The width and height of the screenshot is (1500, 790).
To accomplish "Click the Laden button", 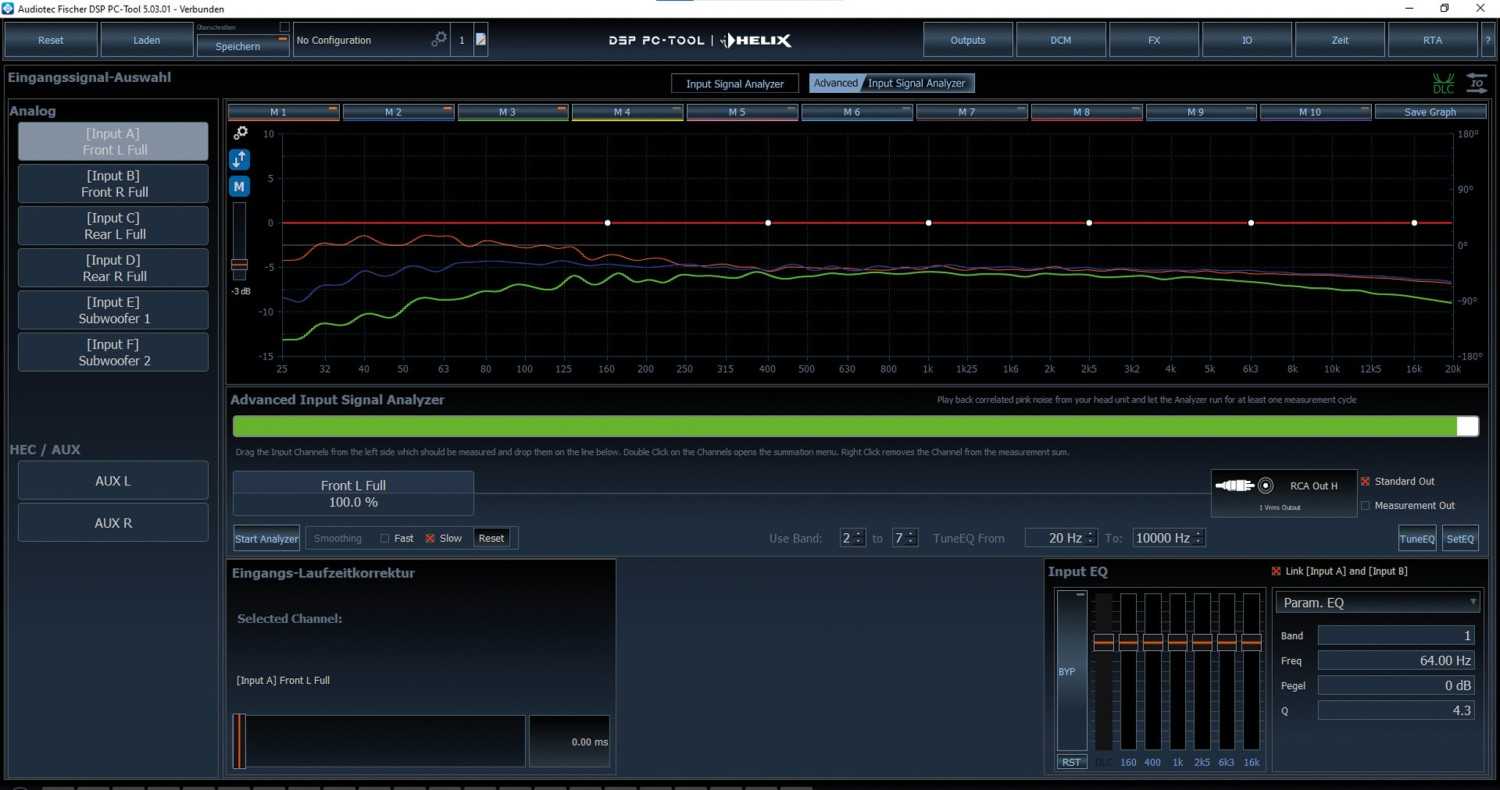I will coord(147,40).
